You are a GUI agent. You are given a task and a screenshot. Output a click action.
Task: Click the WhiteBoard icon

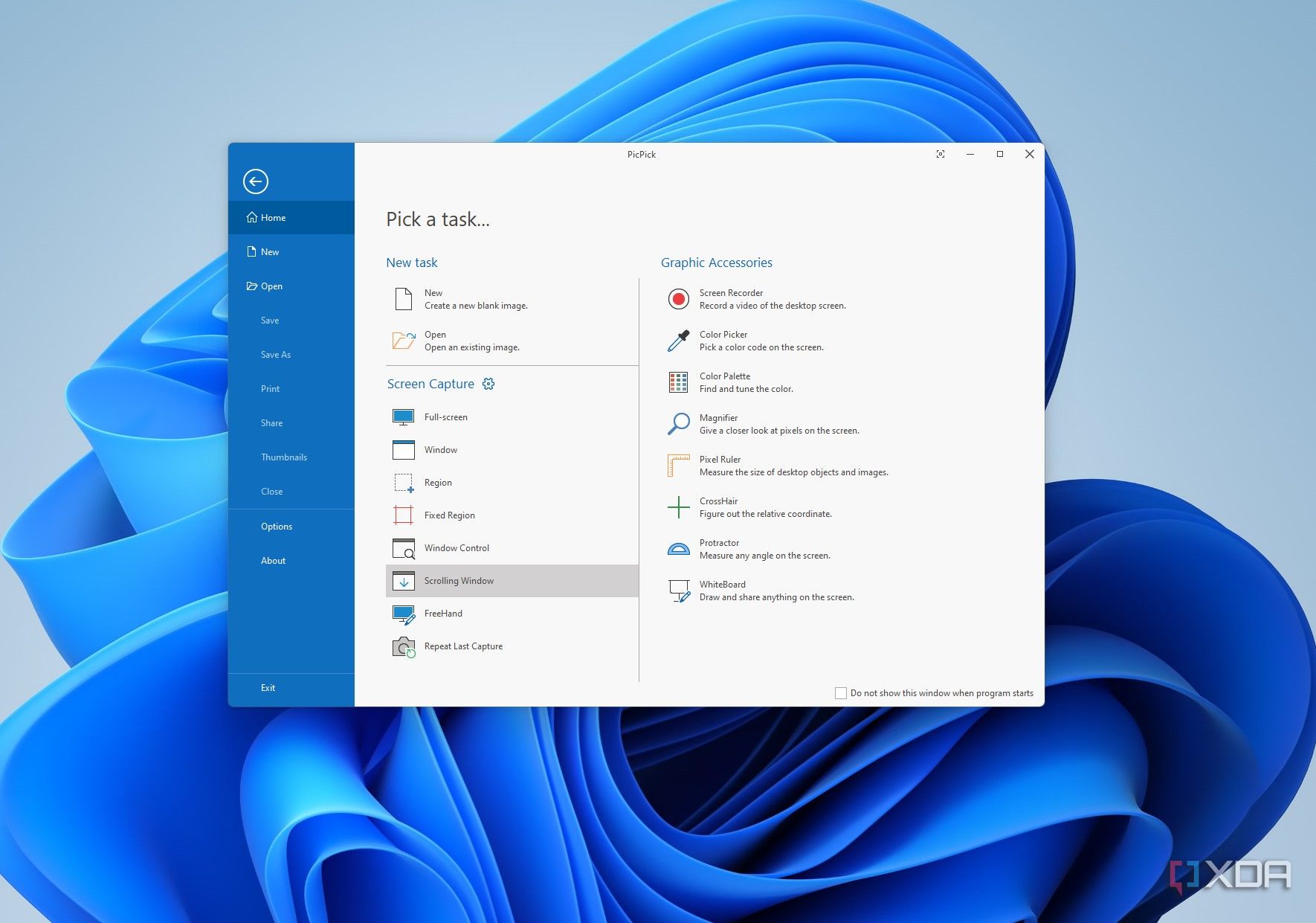tap(680, 591)
